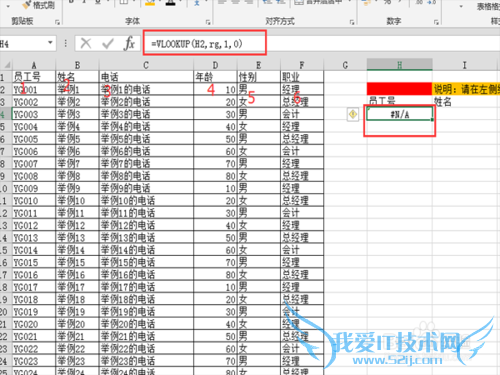Select cell 举例8的电话
Screen dimensions: 500x375
click(146, 176)
